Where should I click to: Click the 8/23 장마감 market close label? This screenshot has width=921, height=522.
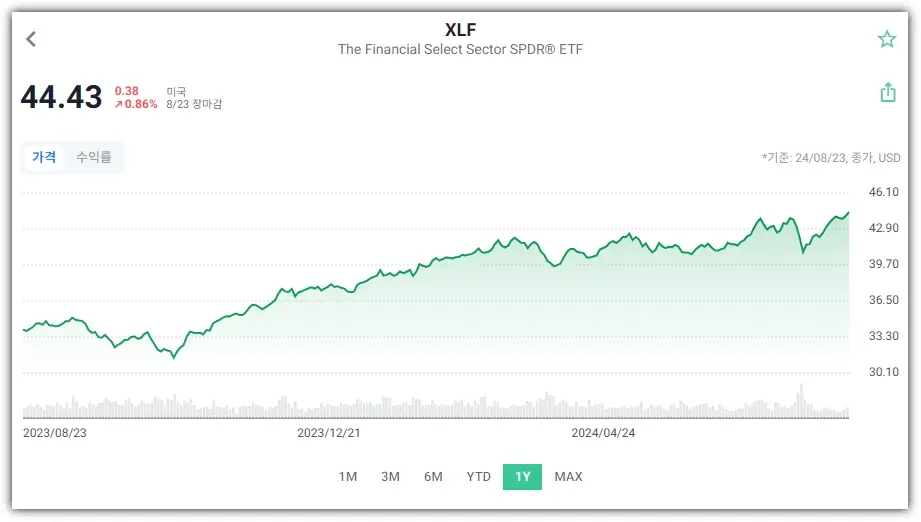(194, 104)
